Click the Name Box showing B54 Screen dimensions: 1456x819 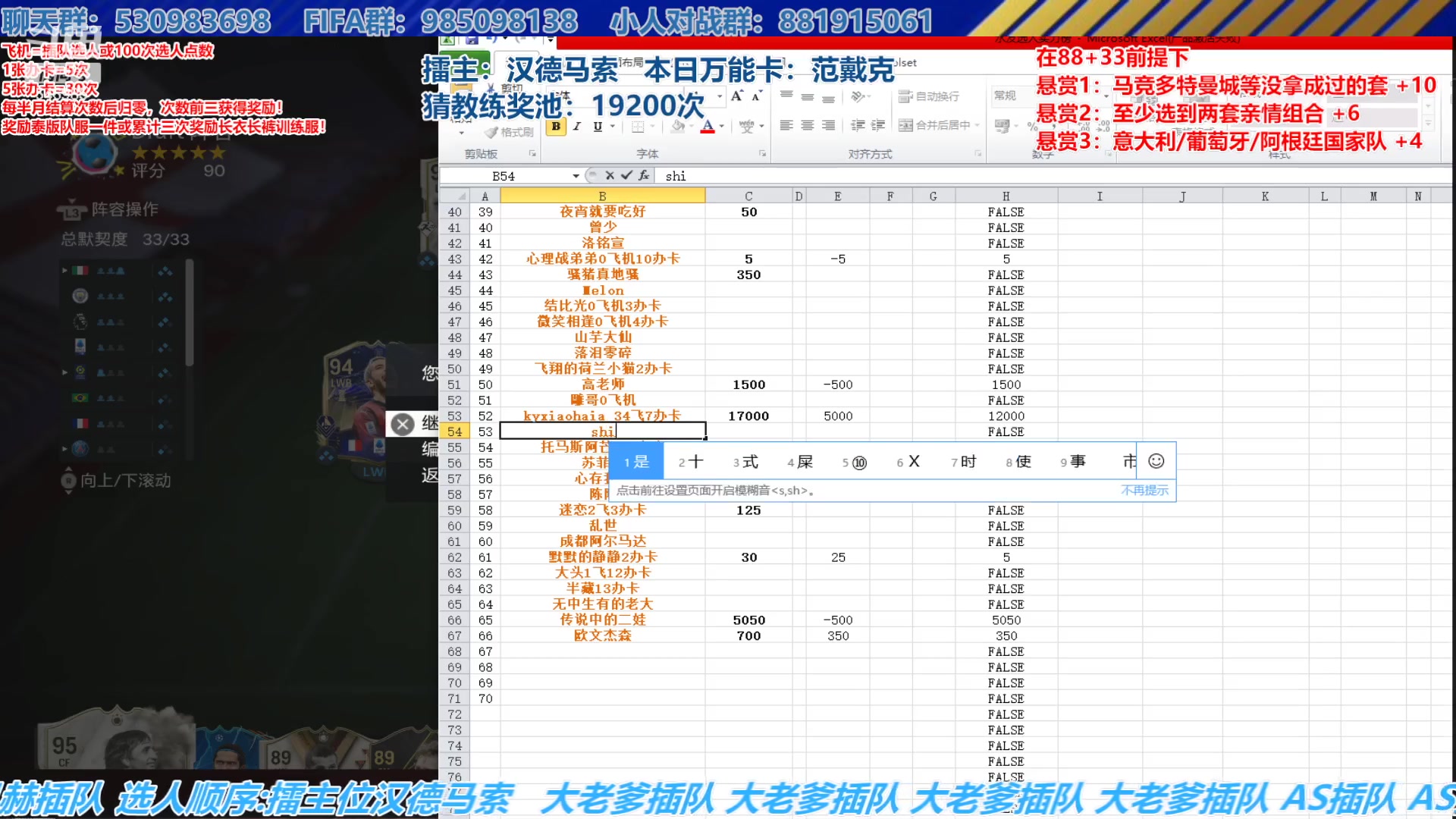(504, 176)
